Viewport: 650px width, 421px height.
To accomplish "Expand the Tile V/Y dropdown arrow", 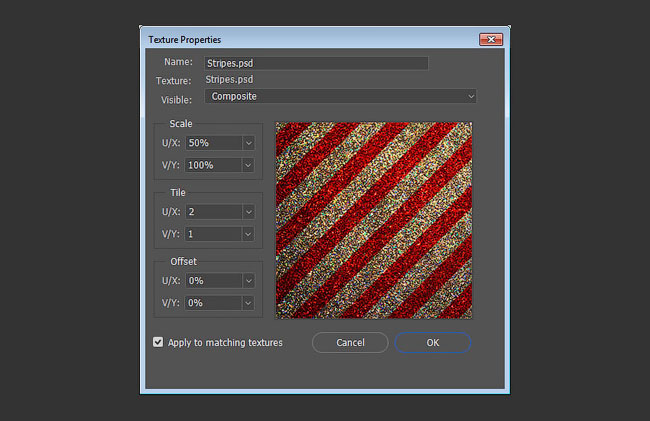I will pyautogui.click(x=247, y=234).
